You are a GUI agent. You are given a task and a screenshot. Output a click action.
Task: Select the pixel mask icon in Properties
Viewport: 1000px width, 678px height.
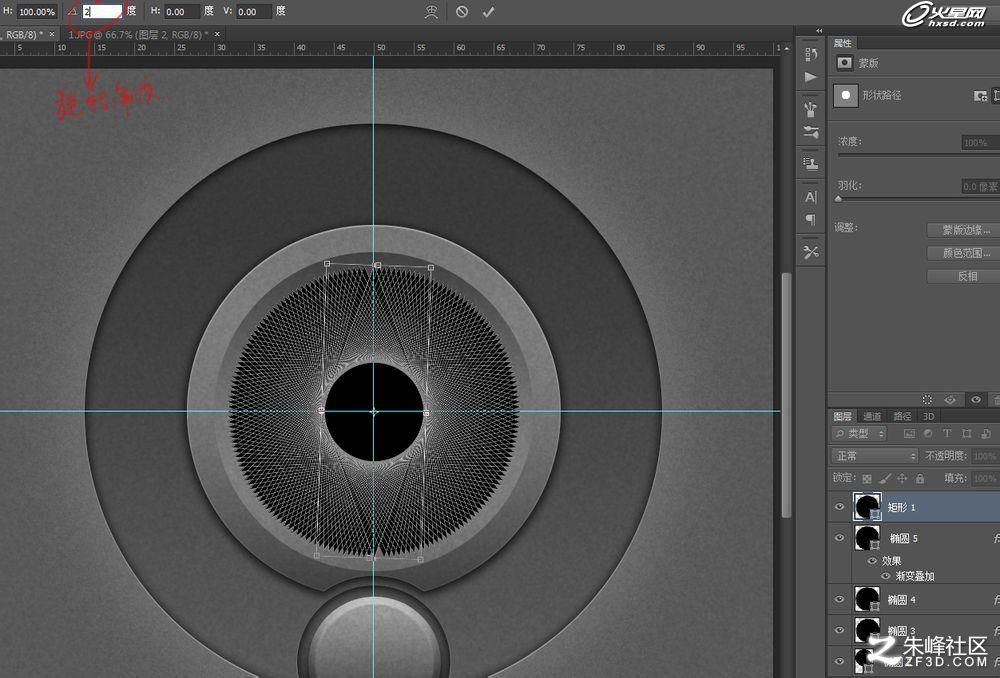[x=844, y=63]
